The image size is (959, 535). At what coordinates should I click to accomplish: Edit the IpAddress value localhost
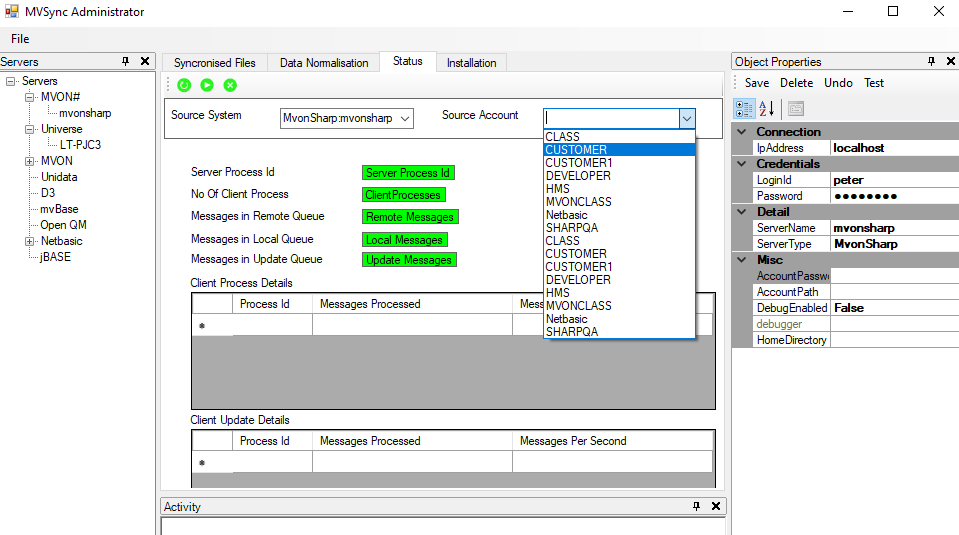[x=894, y=148]
